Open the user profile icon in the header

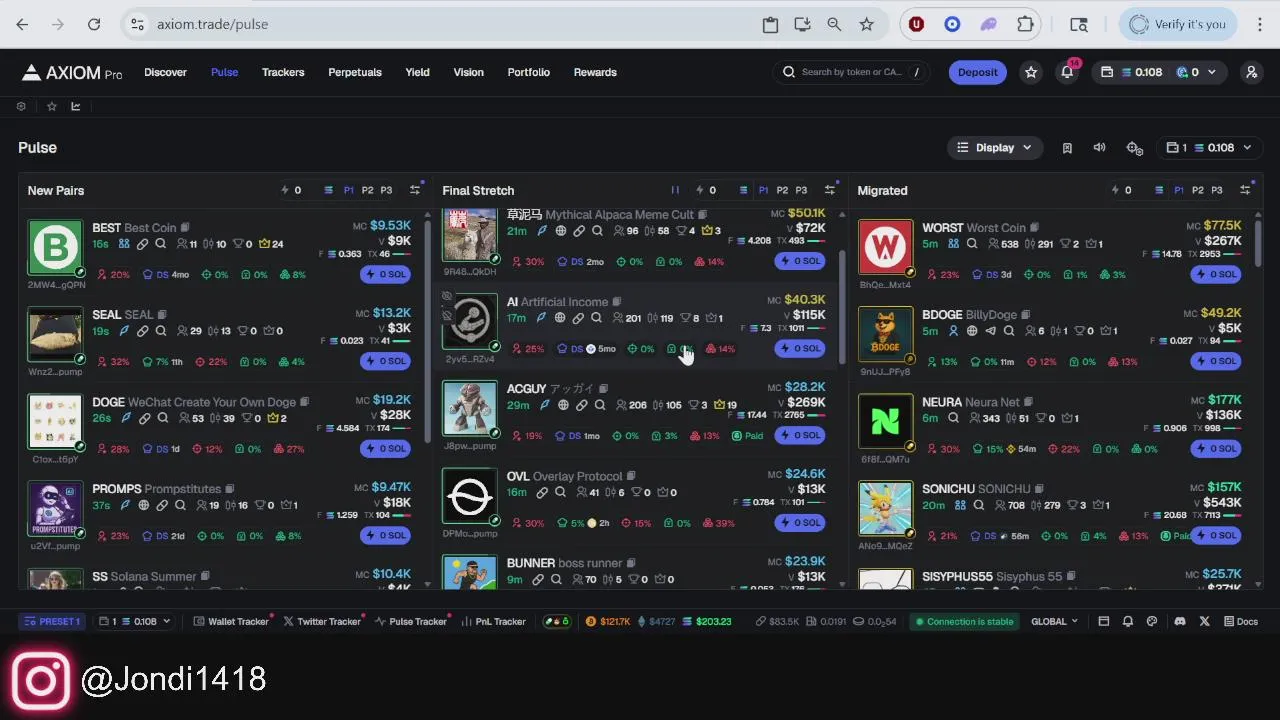click(x=1251, y=72)
